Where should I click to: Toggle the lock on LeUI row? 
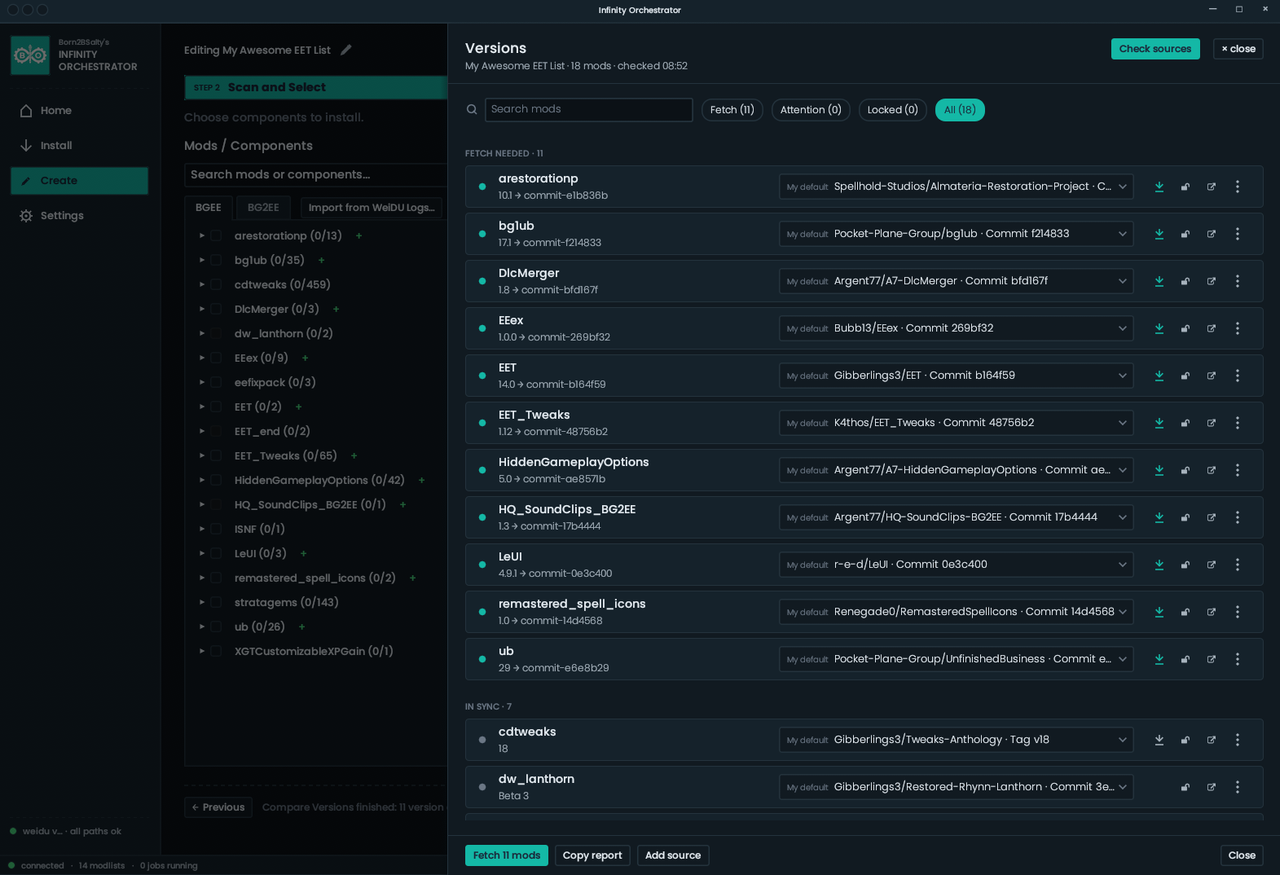(1185, 565)
